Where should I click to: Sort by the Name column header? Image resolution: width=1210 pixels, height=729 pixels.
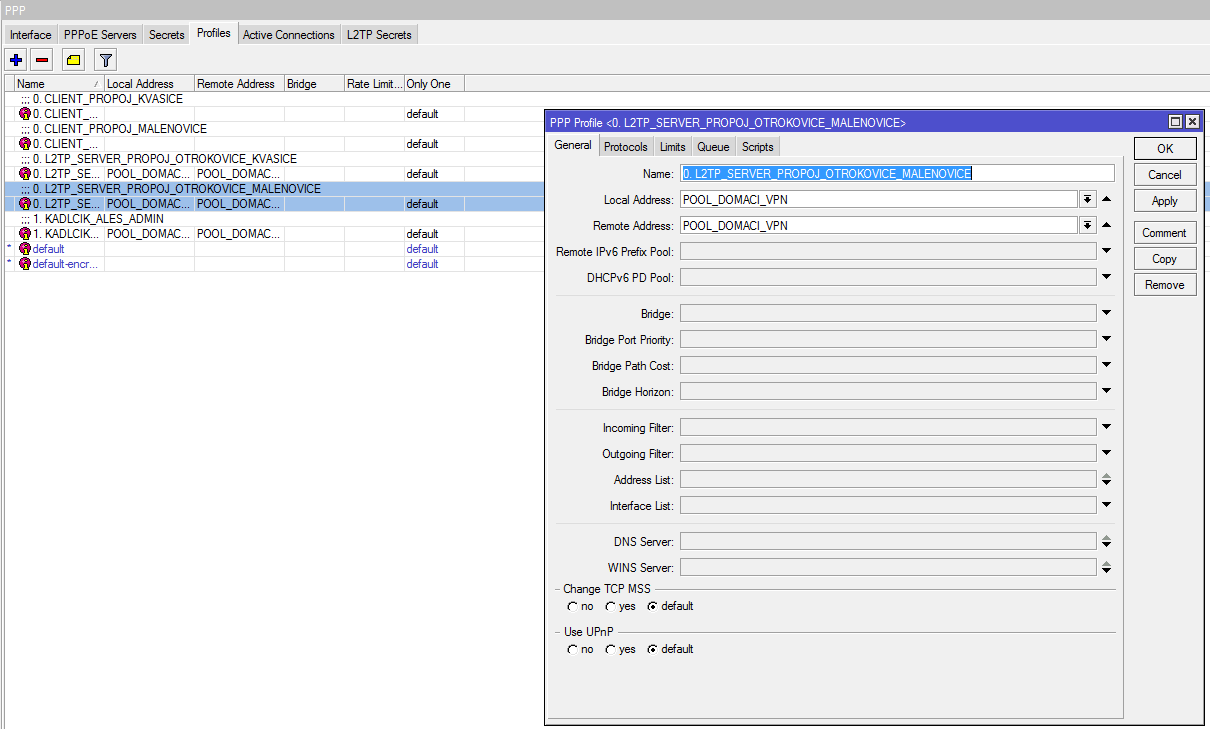(x=59, y=84)
